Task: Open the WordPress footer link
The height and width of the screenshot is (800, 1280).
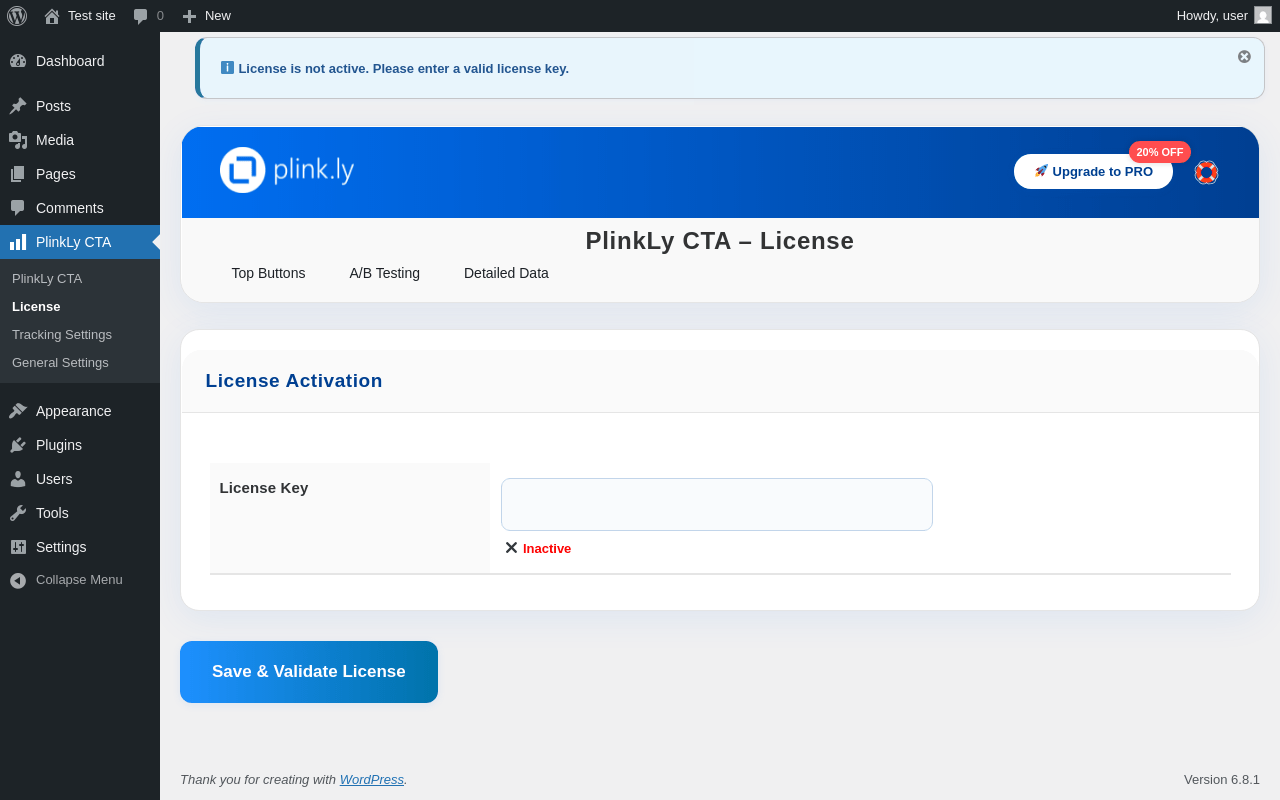Action: (x=372, y=779)
